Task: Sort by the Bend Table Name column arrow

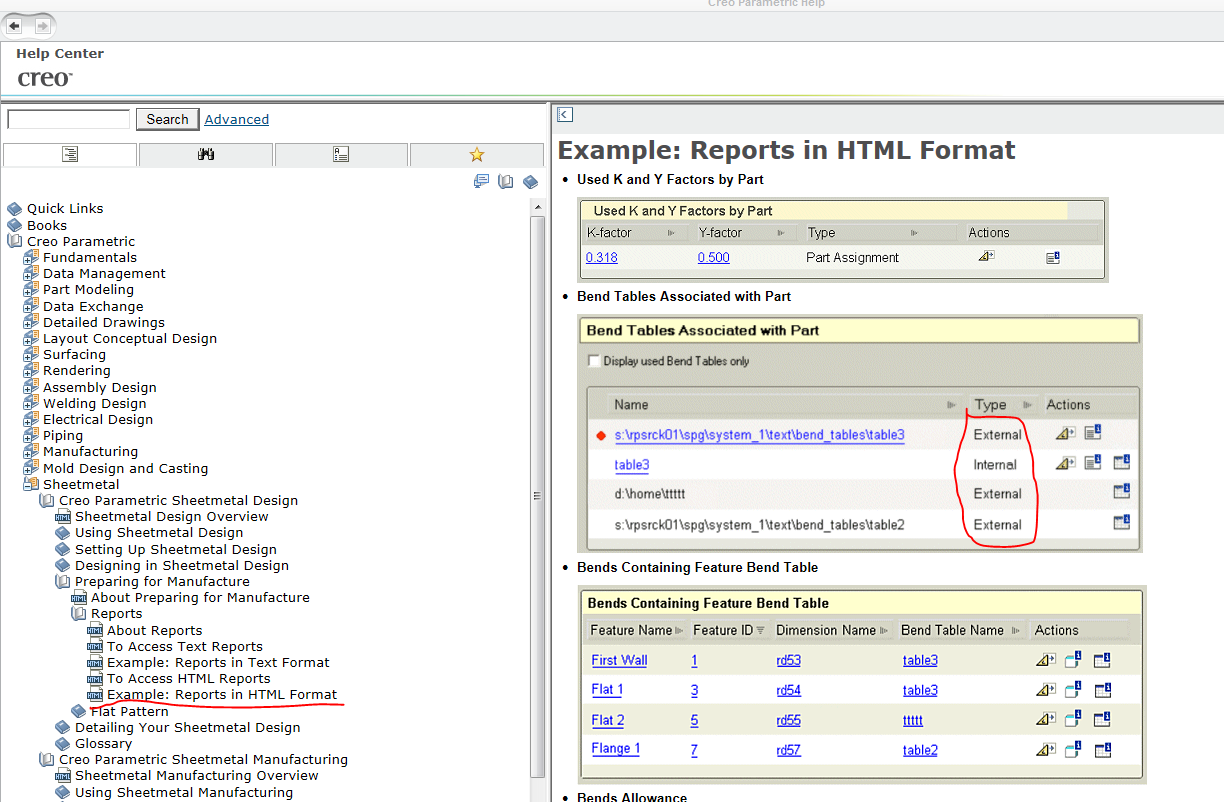Action: coord(1015,630)
